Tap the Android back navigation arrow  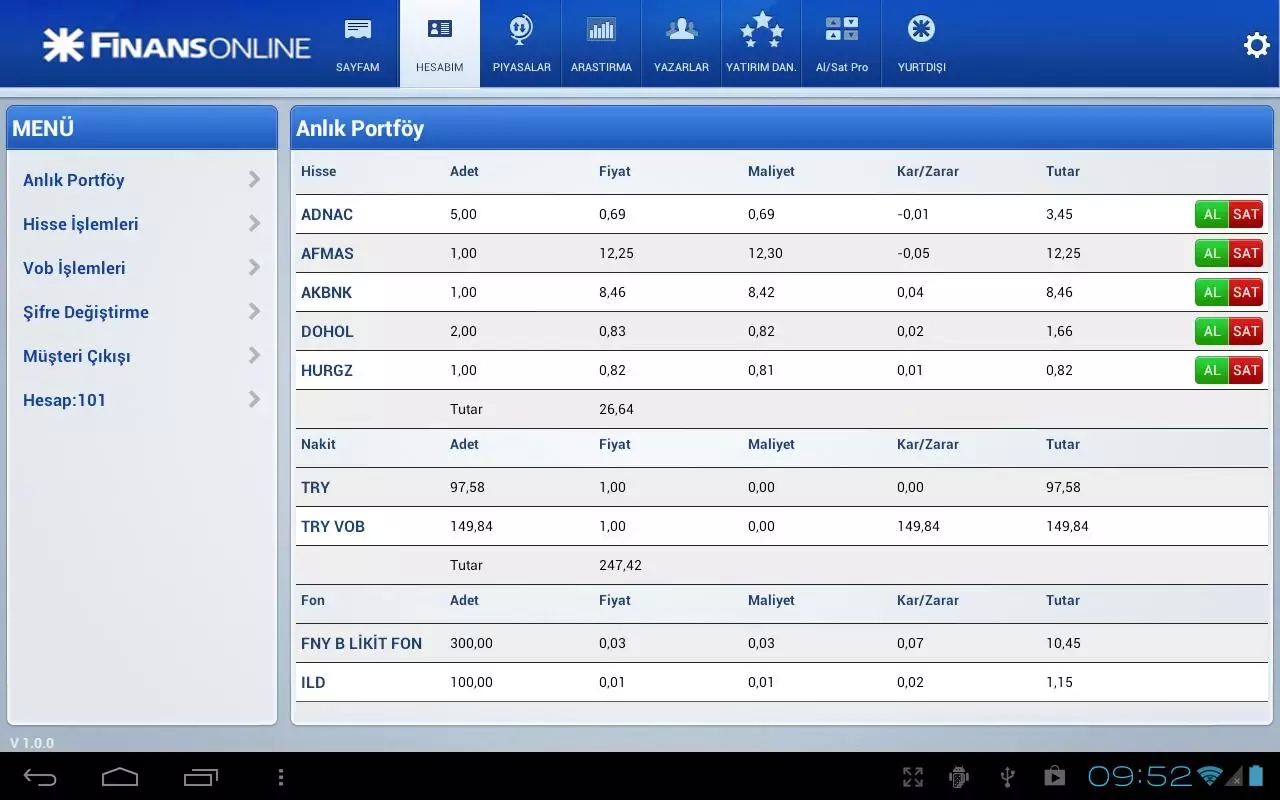coord(38,776)
